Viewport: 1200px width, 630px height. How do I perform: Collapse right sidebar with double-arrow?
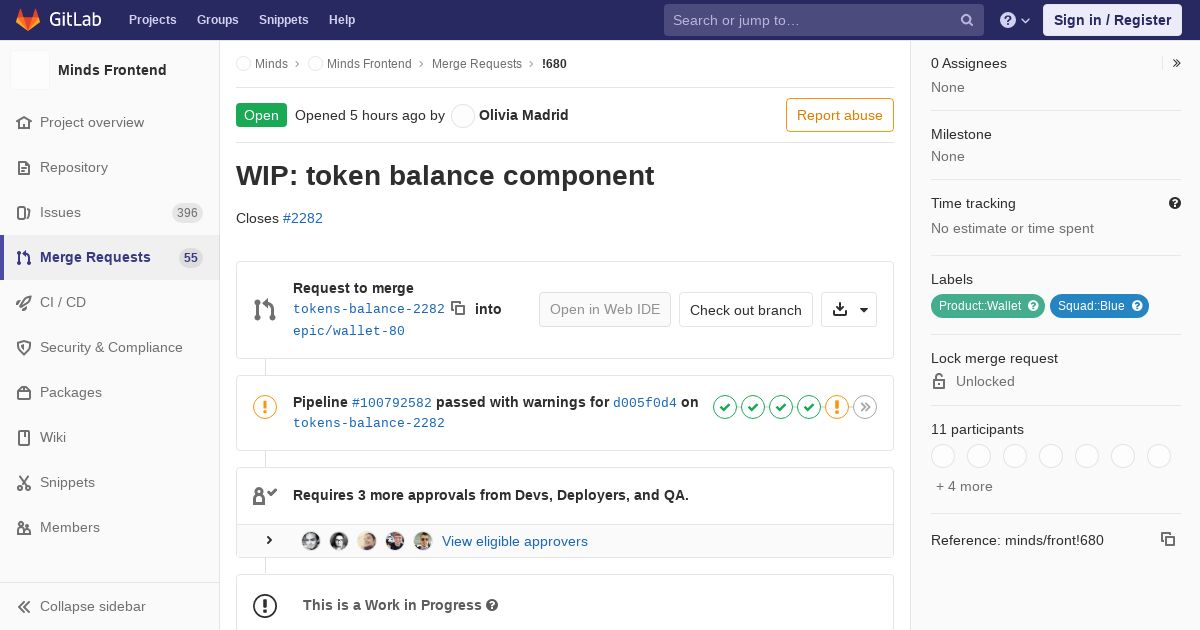1177,63
